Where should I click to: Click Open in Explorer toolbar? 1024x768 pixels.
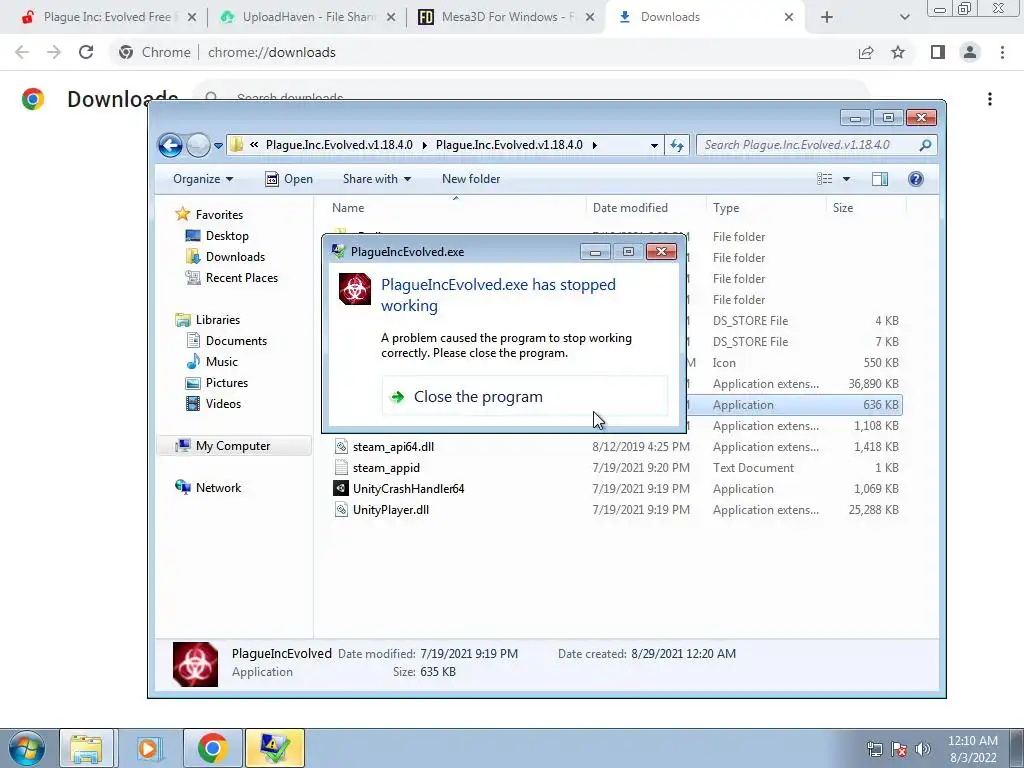[x=289, y=179]
